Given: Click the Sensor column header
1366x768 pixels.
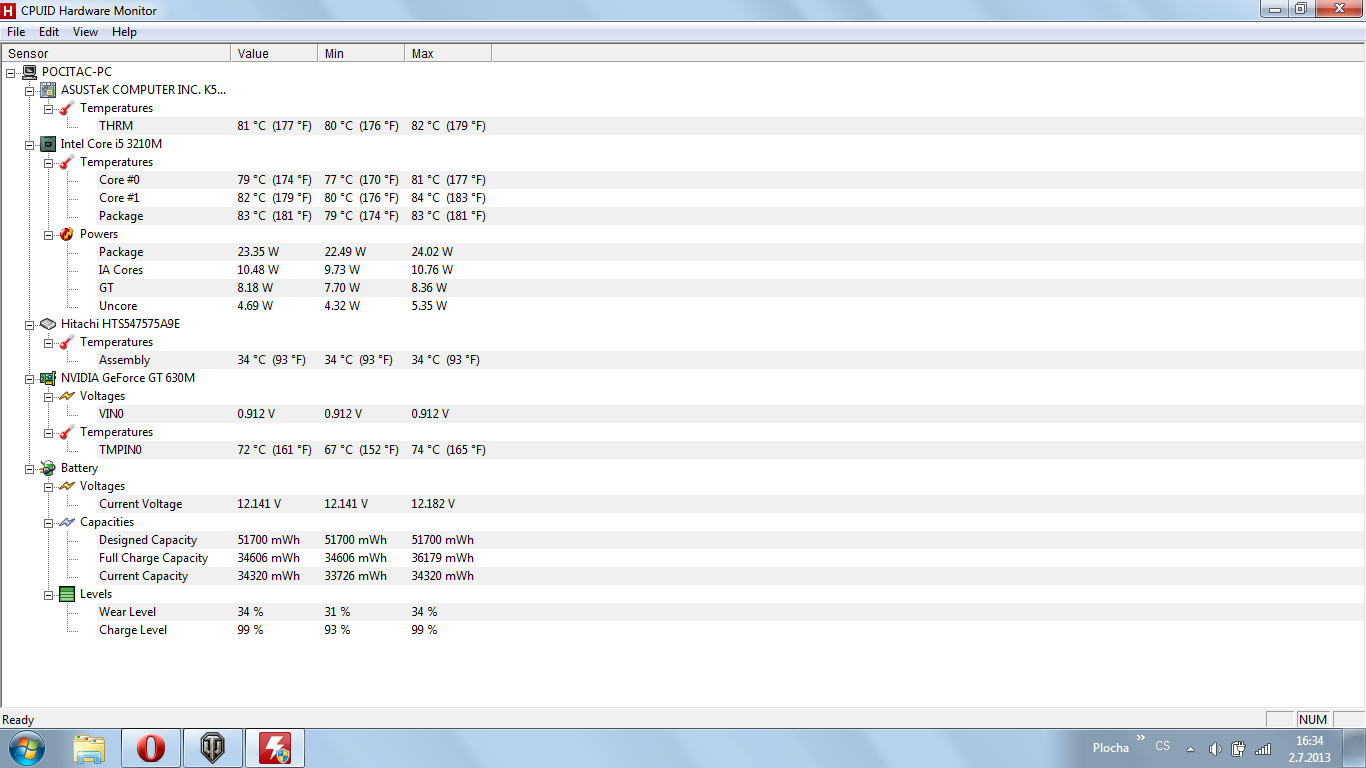Looking at the screenshot, I should (116, 54).
